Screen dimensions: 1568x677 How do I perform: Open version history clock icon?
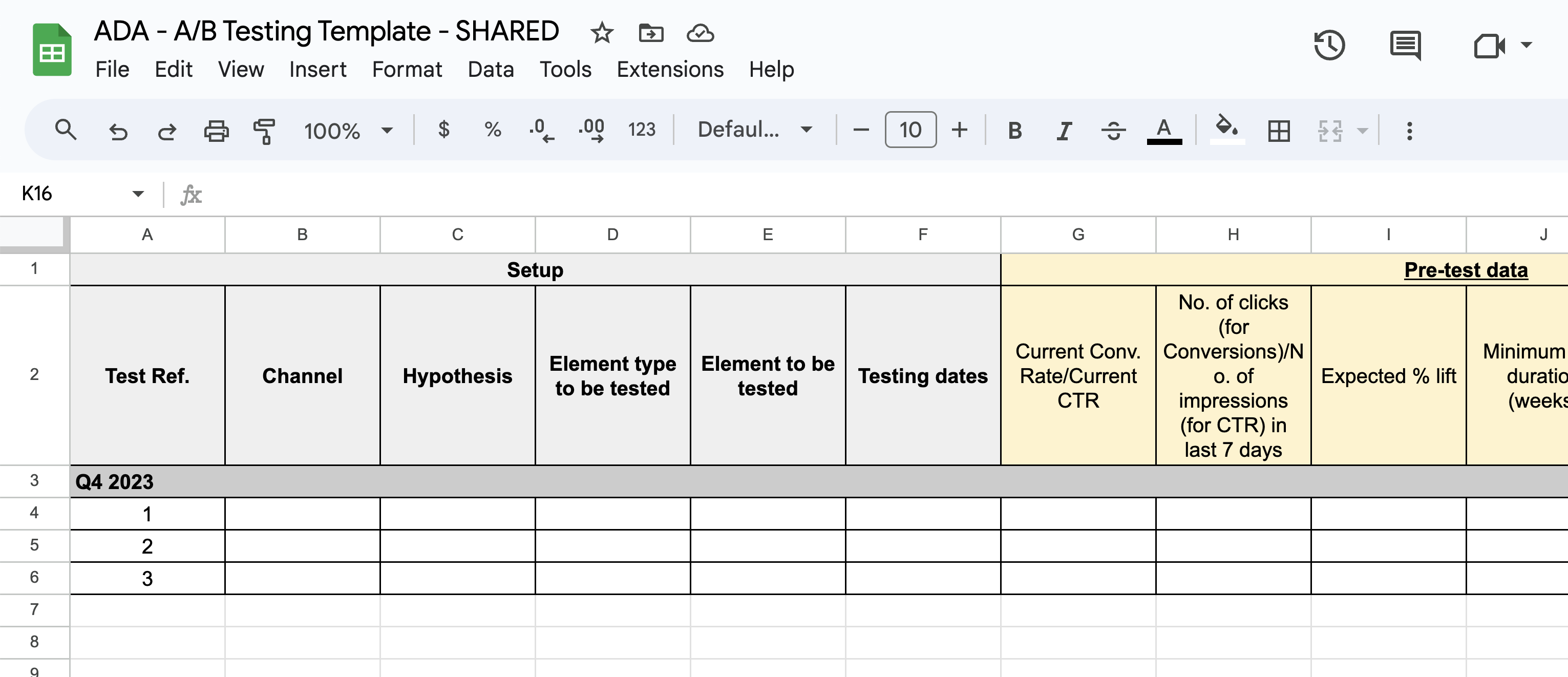(1329, 45)
